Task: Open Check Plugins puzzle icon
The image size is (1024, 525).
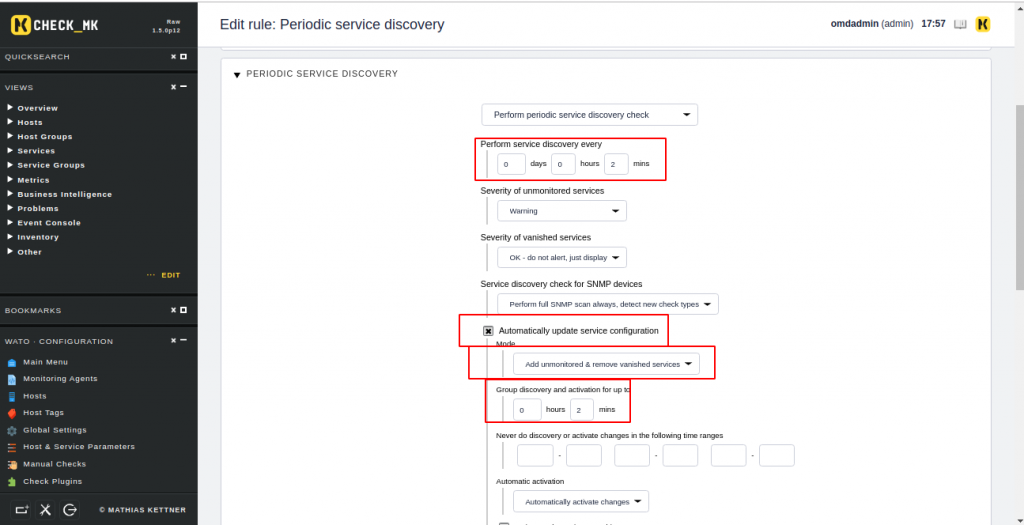Action: [12, 482]
